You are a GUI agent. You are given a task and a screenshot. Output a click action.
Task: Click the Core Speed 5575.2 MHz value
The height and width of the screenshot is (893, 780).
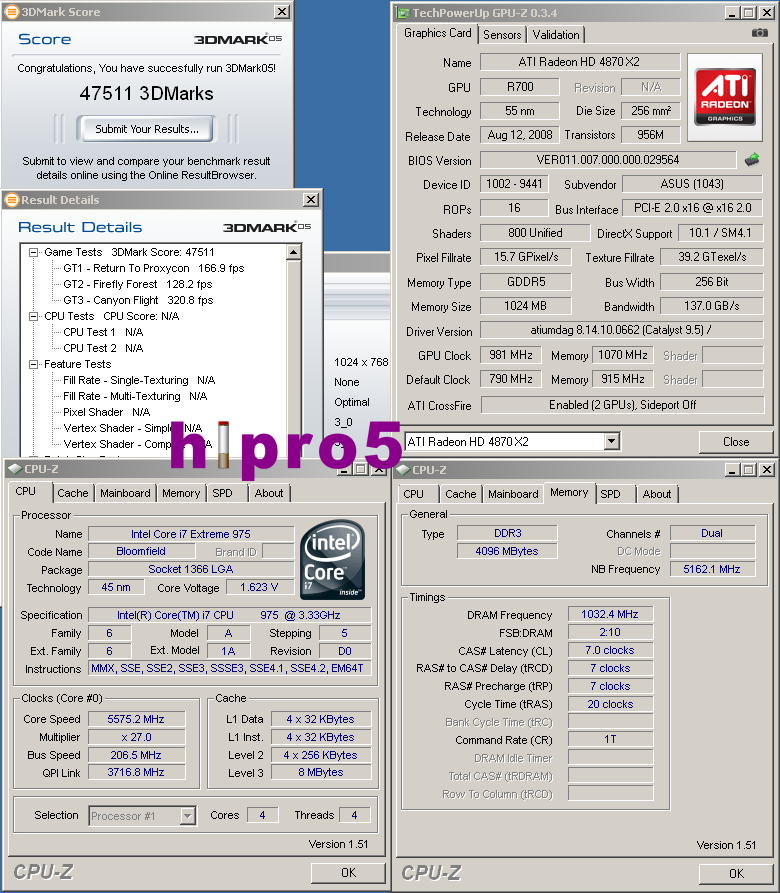[x=136, y=719]
